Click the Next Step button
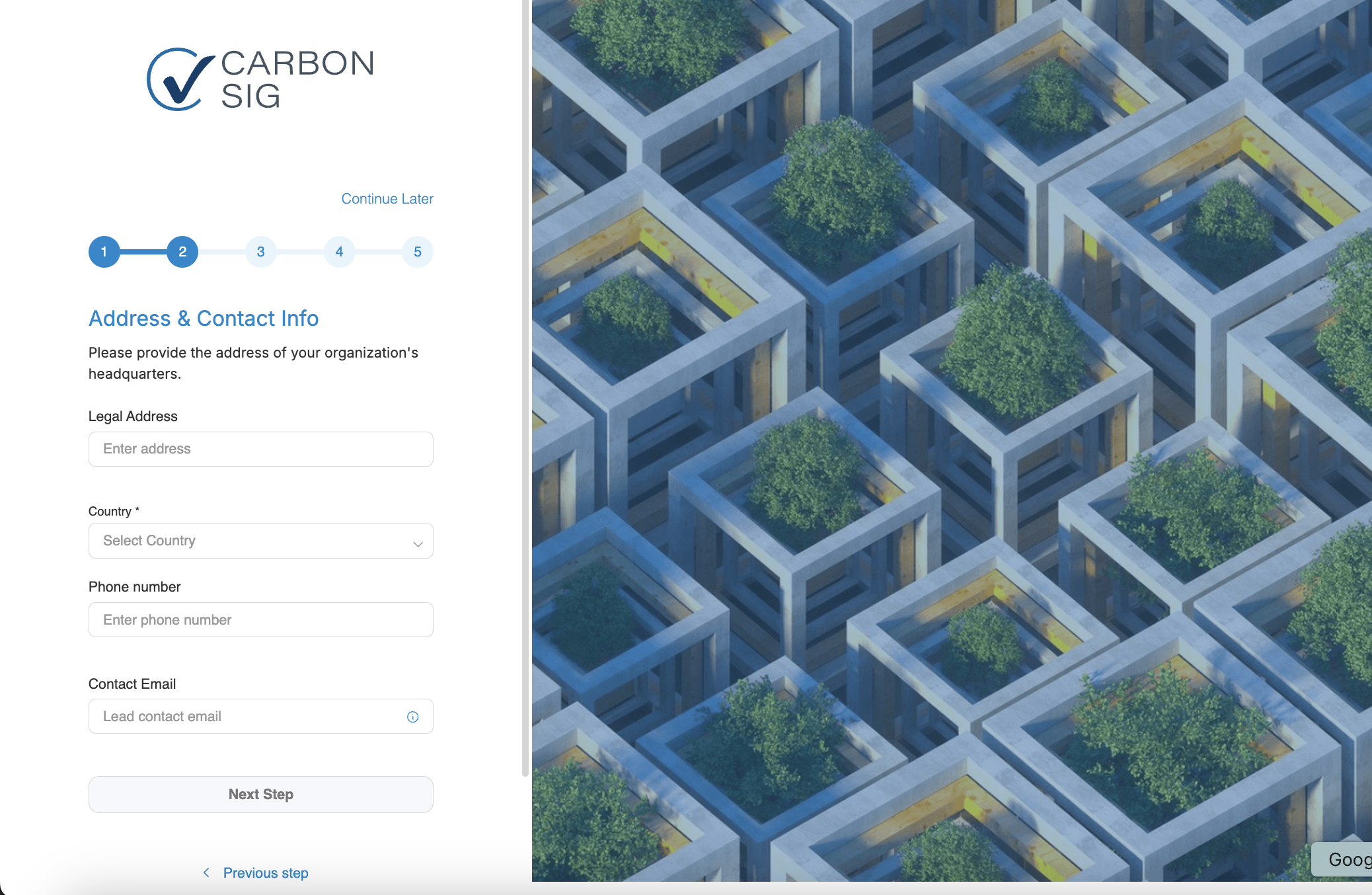Screen dimensions: 1372x895 261,795
